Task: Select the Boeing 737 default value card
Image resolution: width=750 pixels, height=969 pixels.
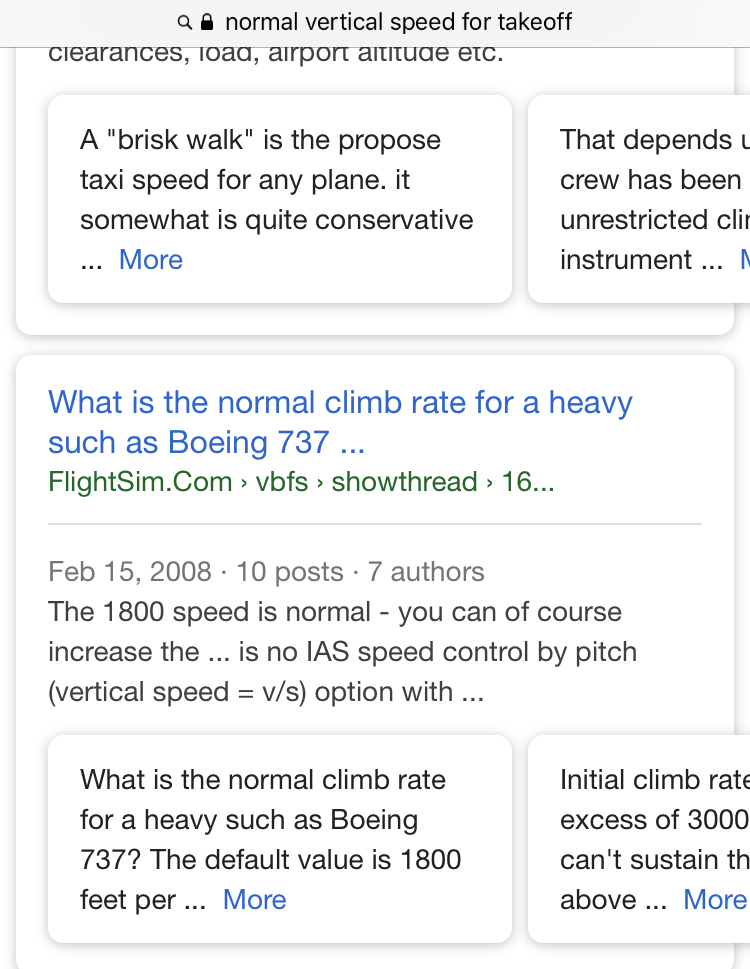Action: pos(280,839)
